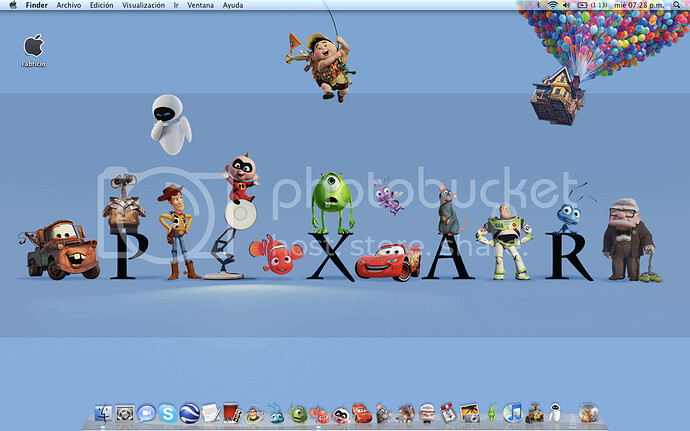Click the EVE robot Dock icon

555,412
